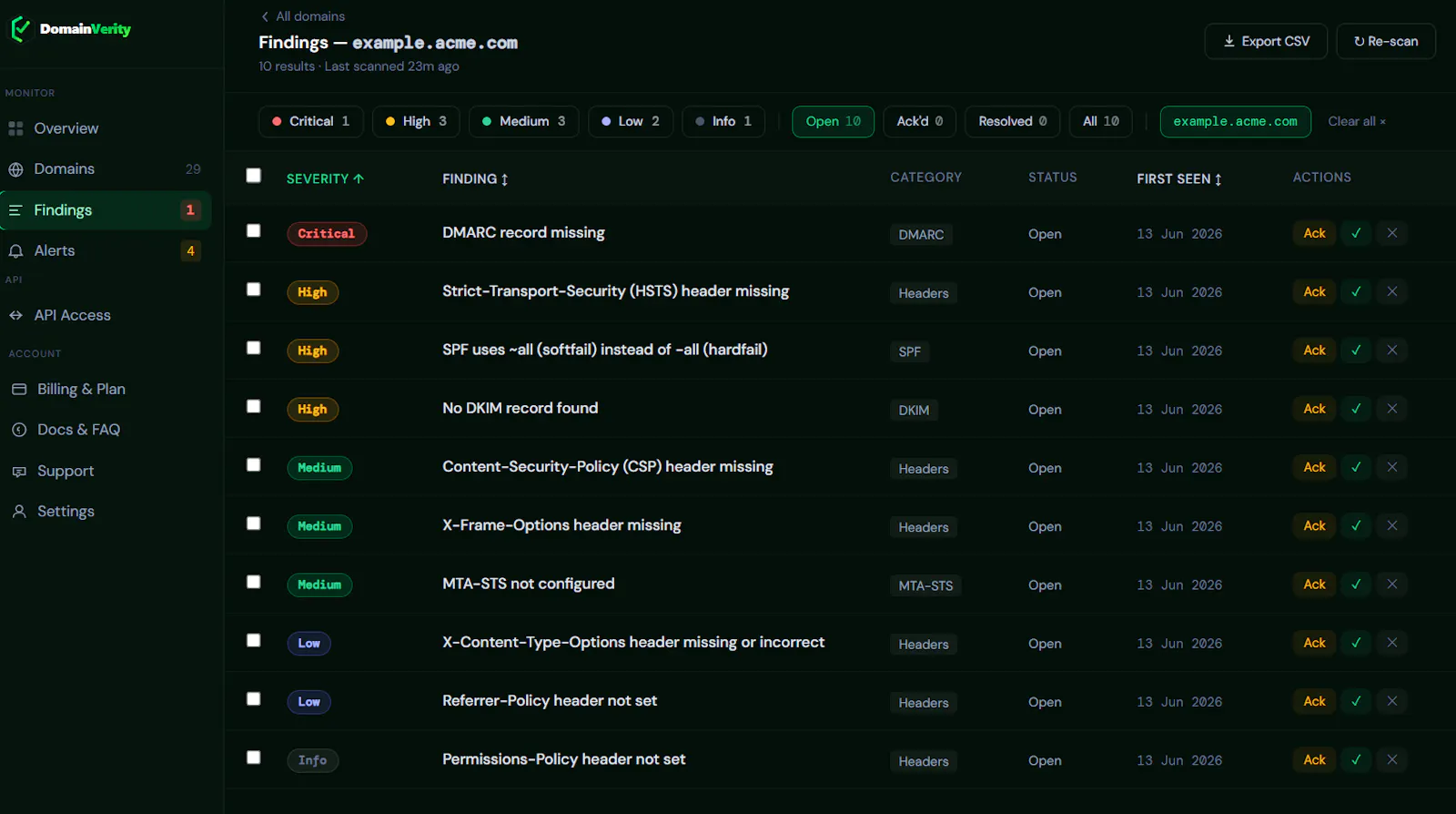
Task: Click the Docs & FAQ icon
Action: pos(19,430)
